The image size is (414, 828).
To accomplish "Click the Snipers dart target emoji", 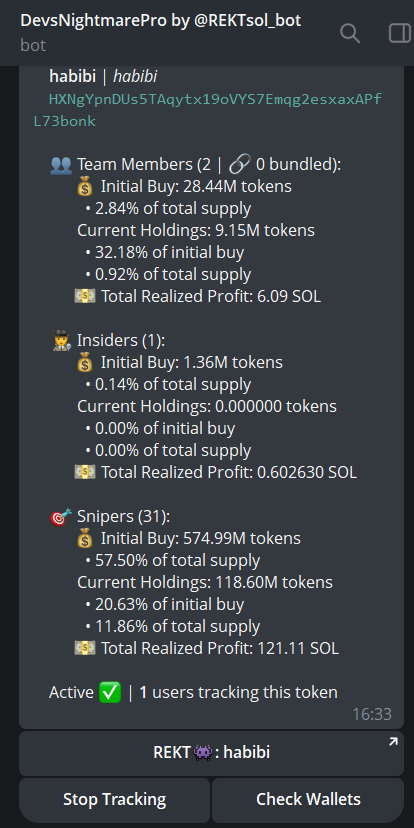I will pyautogui.click(x=61, y=516).
